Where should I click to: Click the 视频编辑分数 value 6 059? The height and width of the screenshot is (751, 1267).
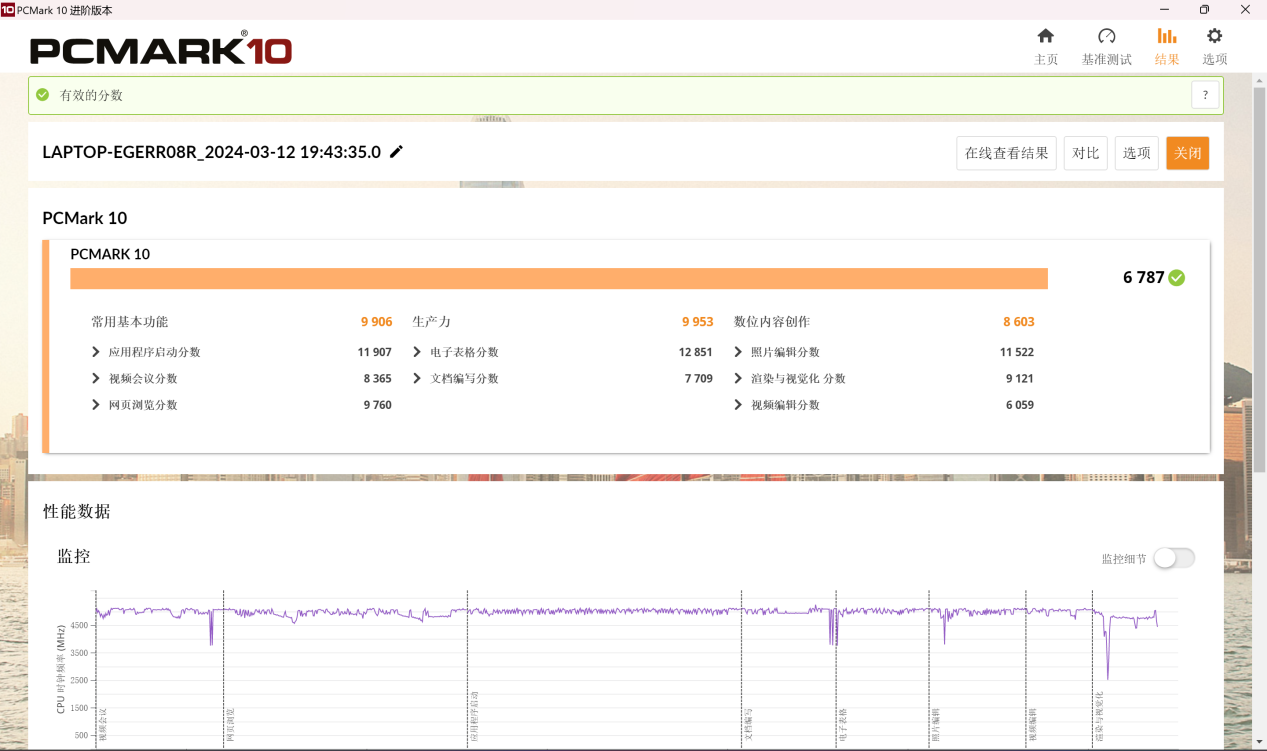(x=1020, y=405)
